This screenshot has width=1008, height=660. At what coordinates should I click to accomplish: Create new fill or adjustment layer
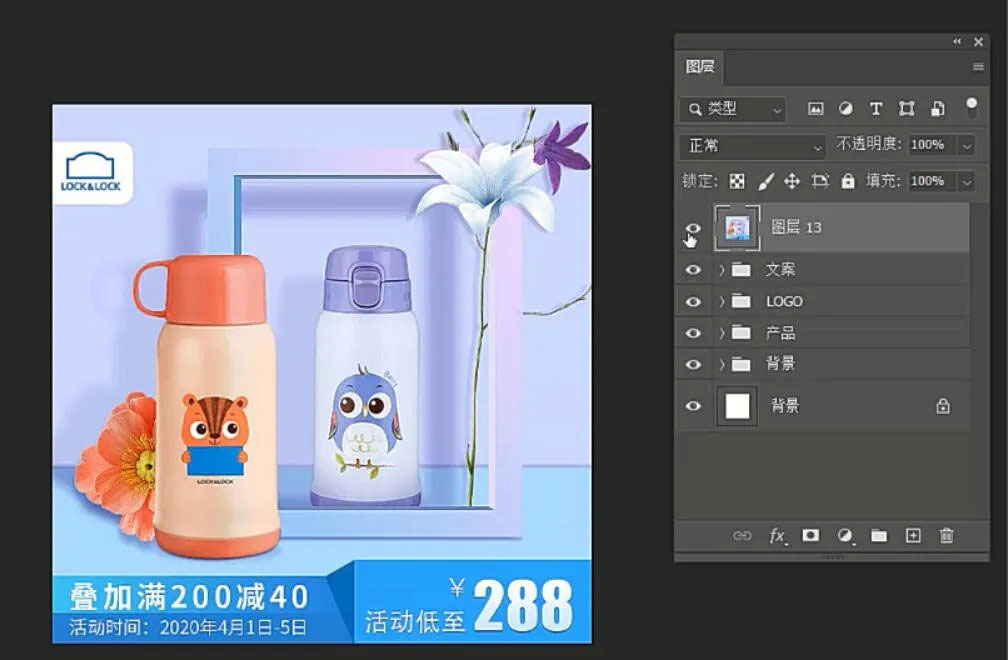click(845, 535)
